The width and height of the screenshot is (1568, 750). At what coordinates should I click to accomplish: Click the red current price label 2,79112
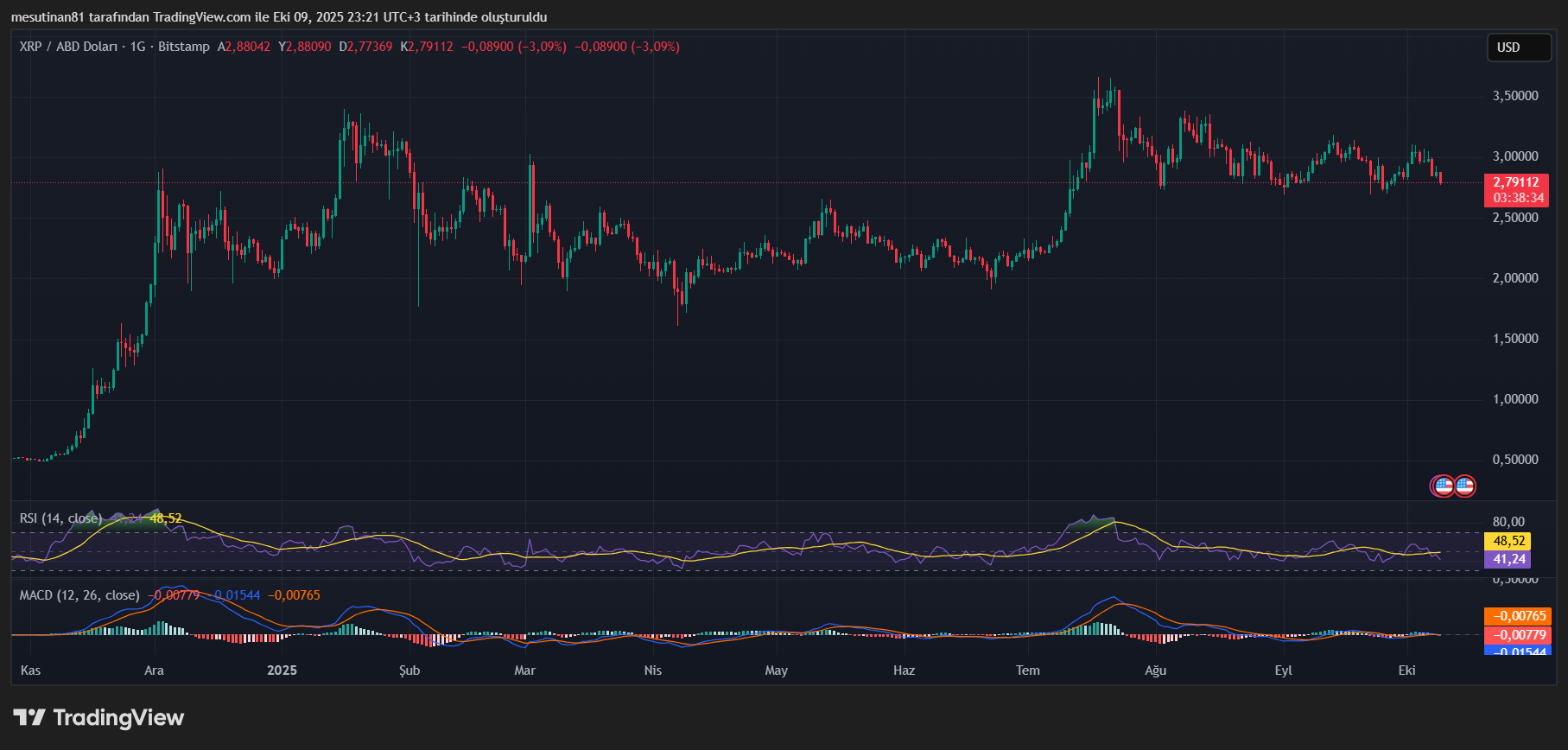pos(1515,182)
